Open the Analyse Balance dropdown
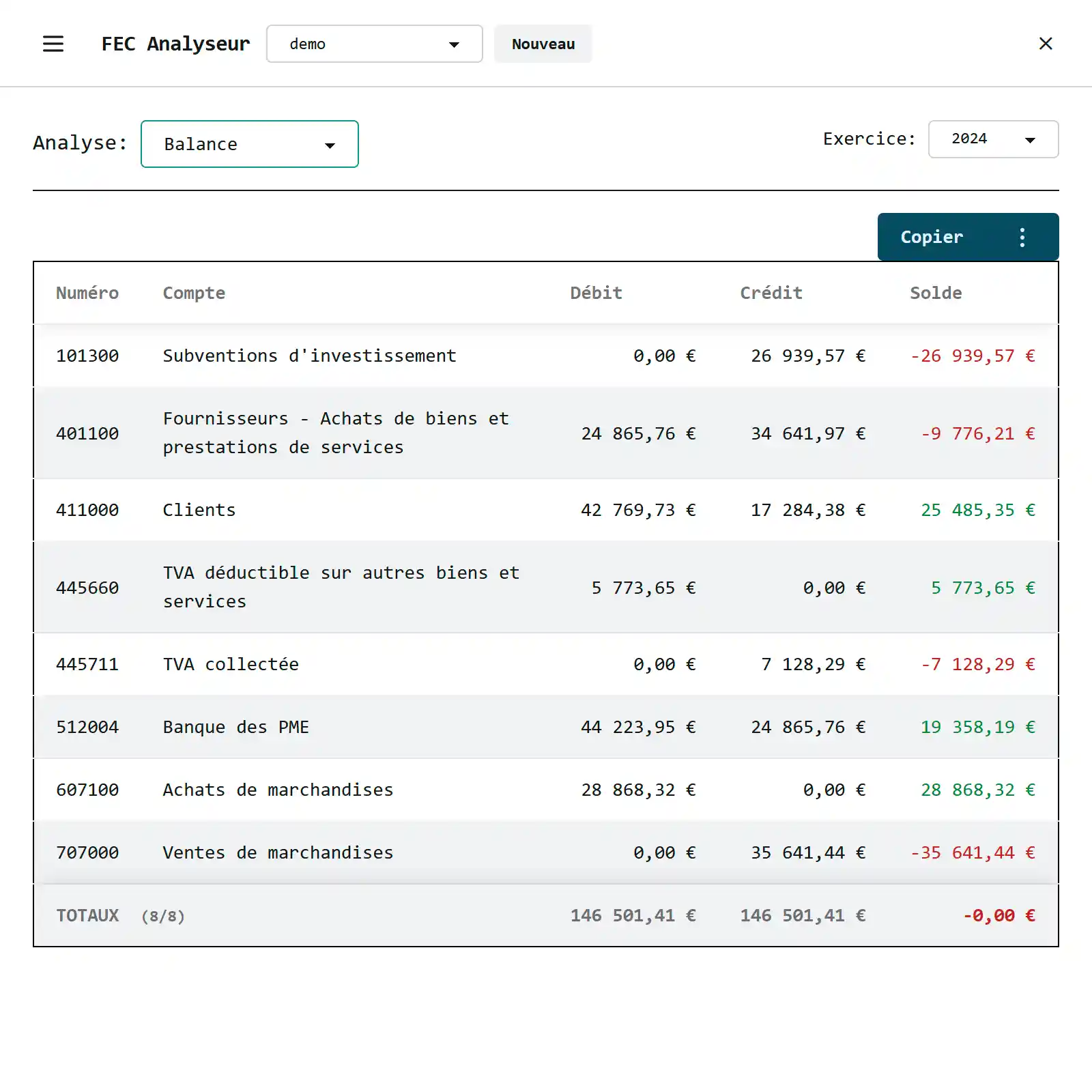The width and height of the screenshot is (1092, 1092). pyautogui.click(x=250, y=144)
